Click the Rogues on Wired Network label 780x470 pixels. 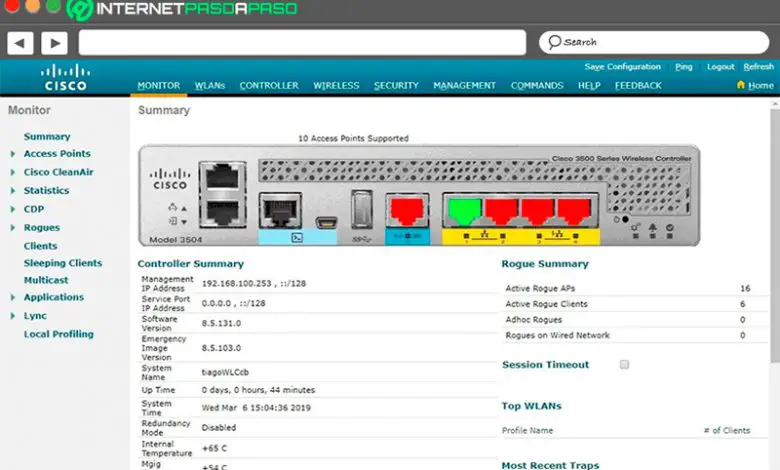click(557, 335)
